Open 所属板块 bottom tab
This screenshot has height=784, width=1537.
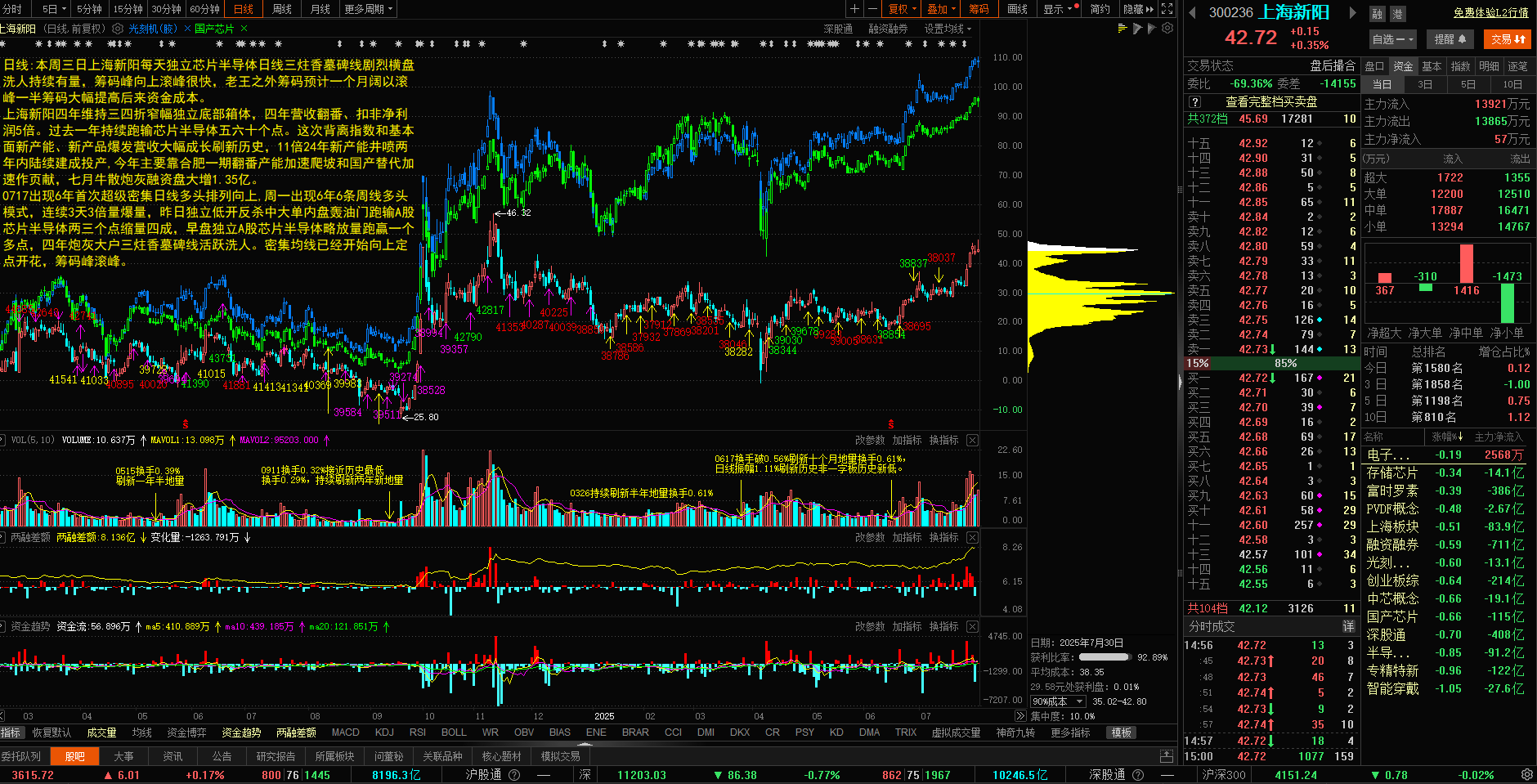(334, 756)
